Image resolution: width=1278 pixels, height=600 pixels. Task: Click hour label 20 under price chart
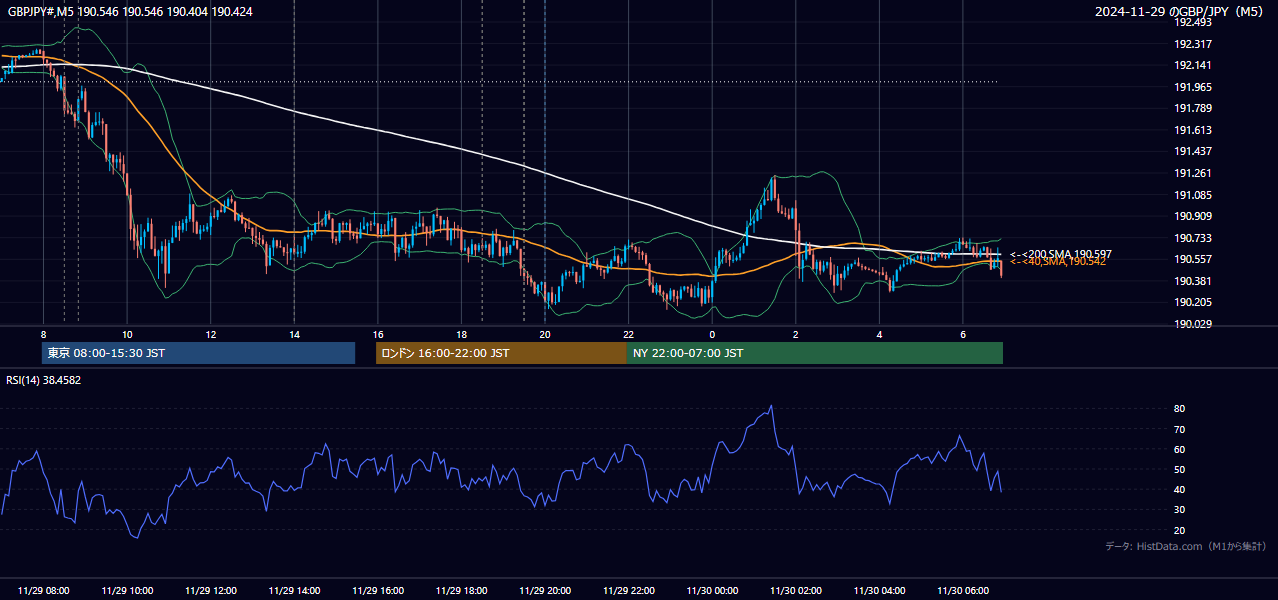point(545,334)
